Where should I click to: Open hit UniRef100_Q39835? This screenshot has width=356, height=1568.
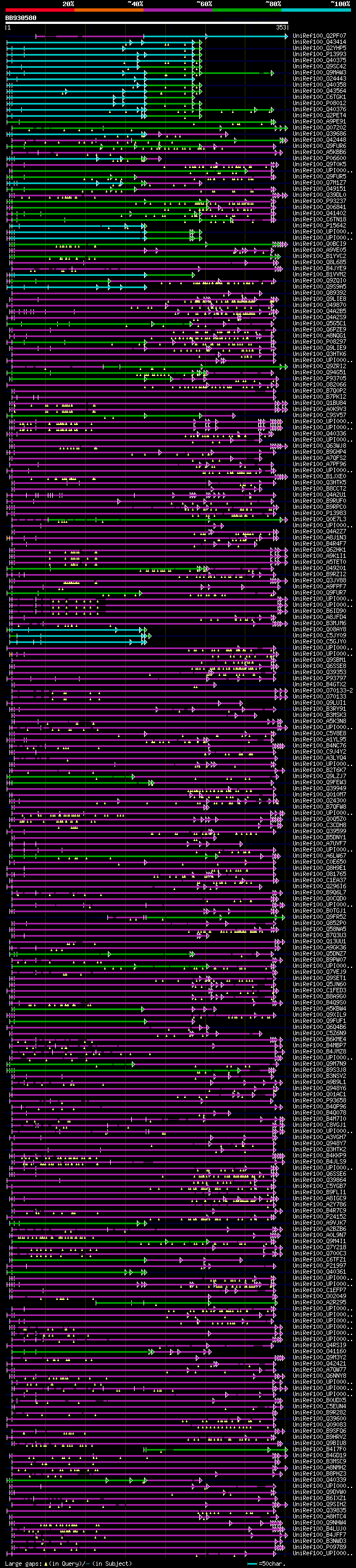pyautogui.click(x=319, y=1510)
